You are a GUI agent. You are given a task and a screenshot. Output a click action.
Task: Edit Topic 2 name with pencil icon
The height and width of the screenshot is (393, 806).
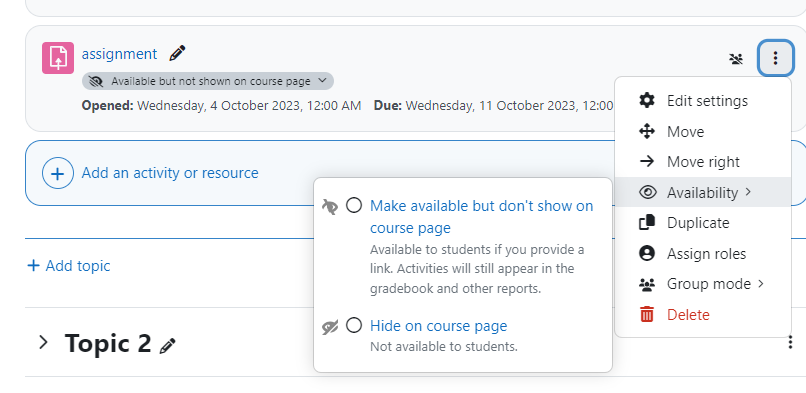pos(168,346)
